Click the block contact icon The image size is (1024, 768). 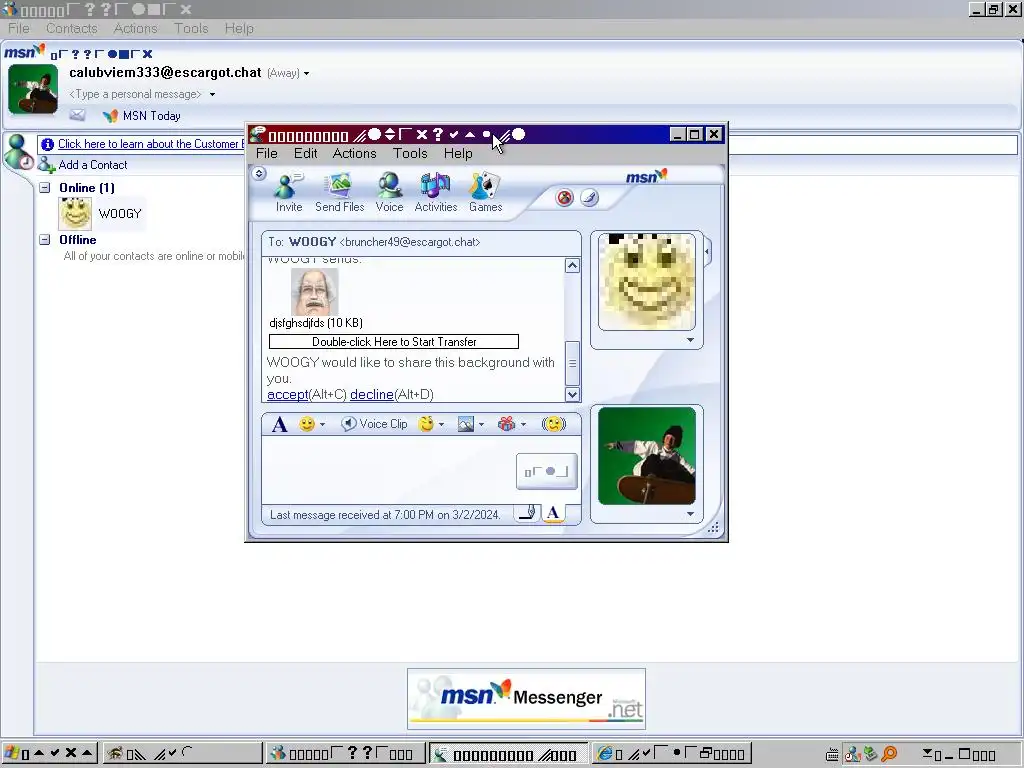(x=565, y=198)
